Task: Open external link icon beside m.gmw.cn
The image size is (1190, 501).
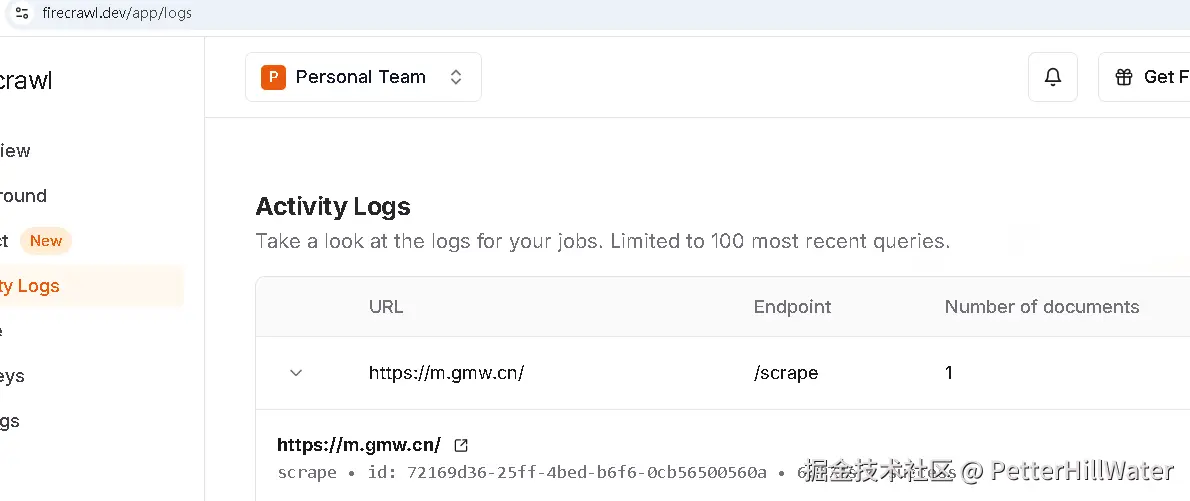Action: point(461,445)
